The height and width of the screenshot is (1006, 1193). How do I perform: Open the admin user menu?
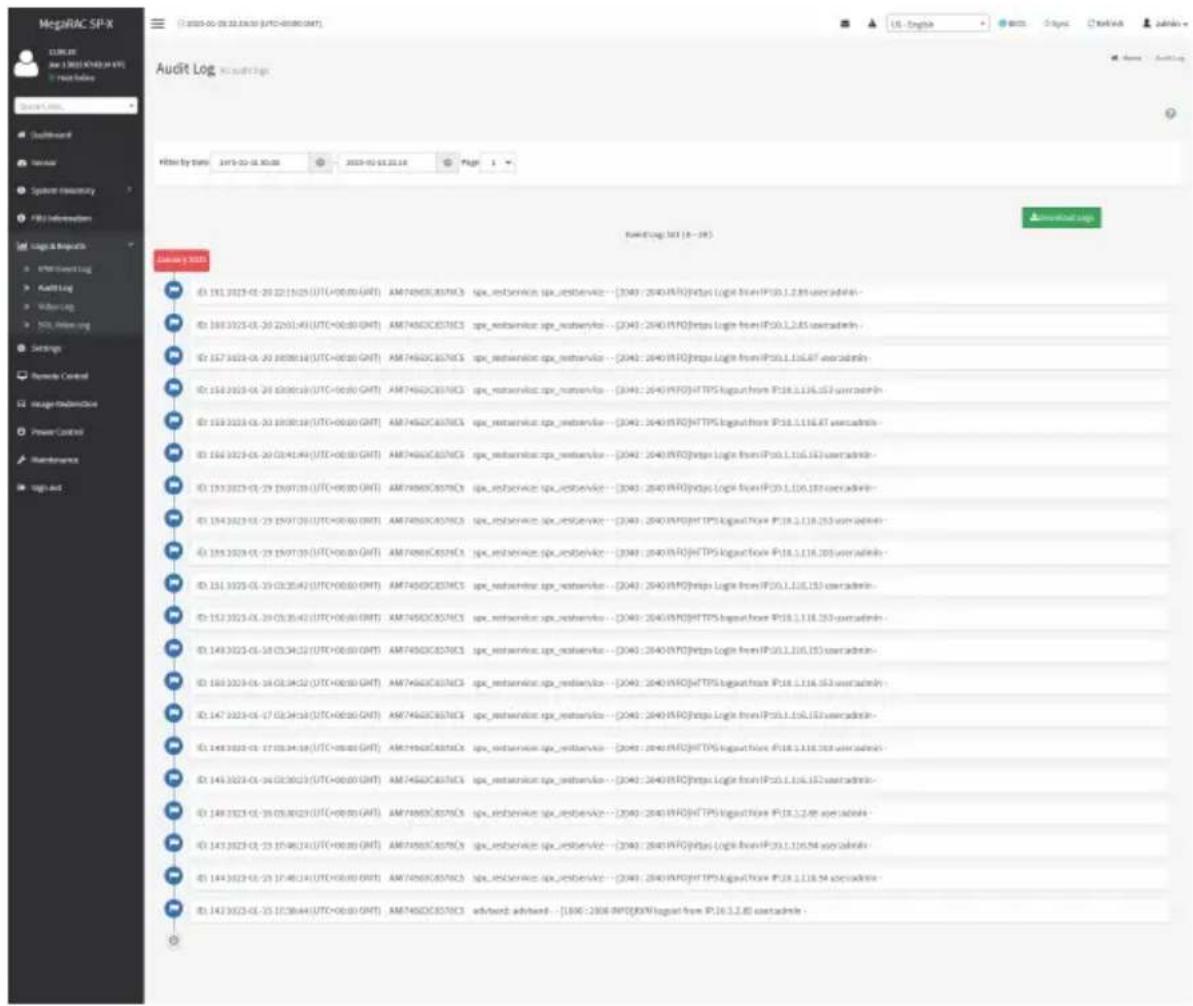(x=1164, y=24)
